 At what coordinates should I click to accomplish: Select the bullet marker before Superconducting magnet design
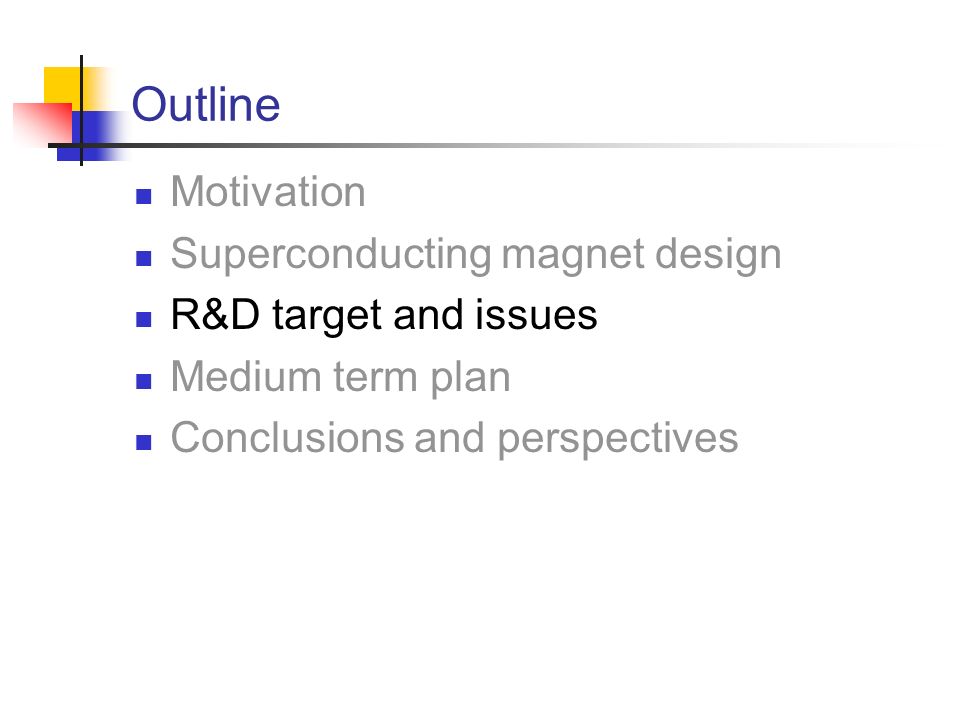[143, 258]
